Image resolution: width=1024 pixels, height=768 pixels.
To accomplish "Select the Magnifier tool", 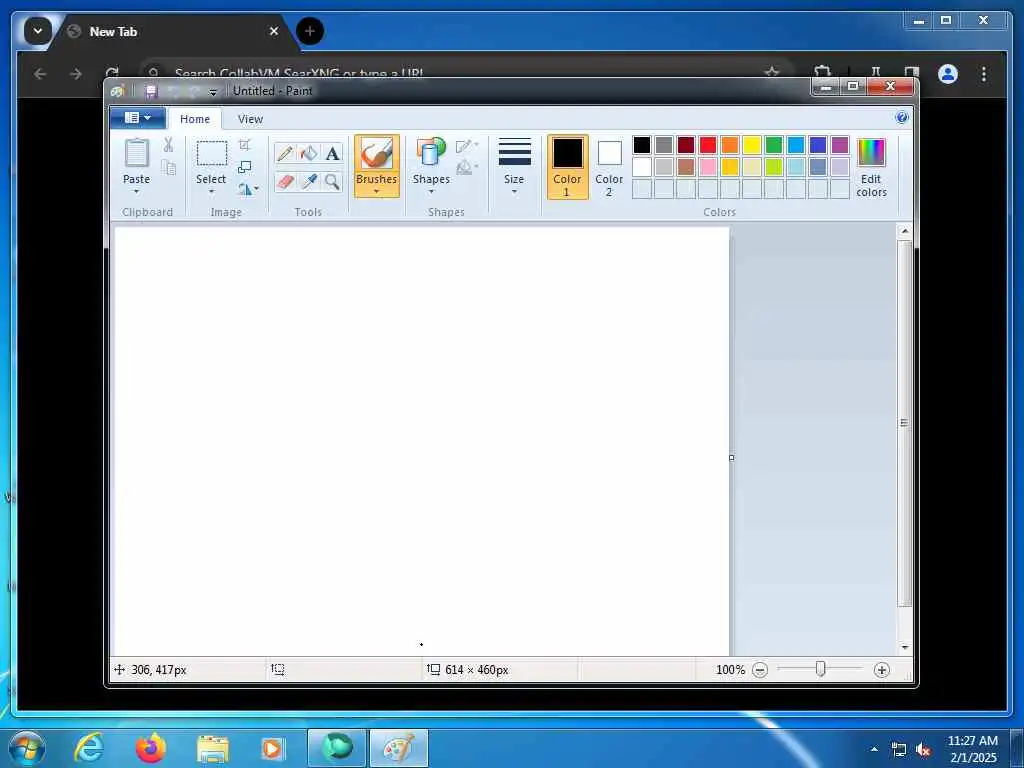I will tap(332, 182).
